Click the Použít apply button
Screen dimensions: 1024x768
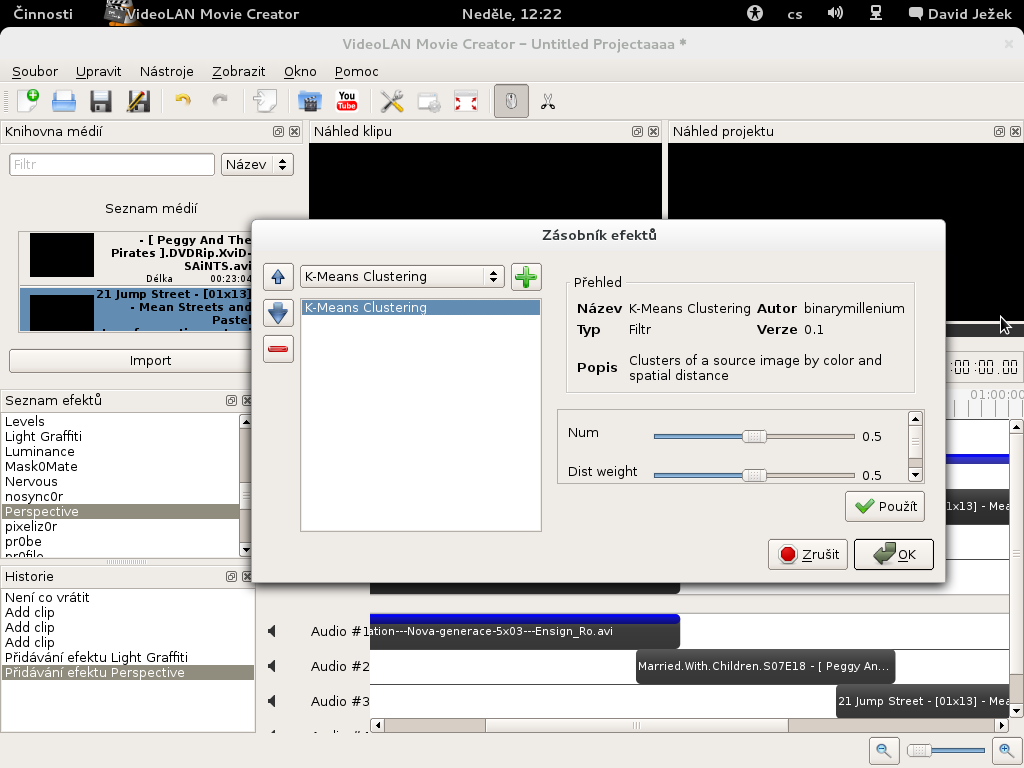tap(885, 507)
